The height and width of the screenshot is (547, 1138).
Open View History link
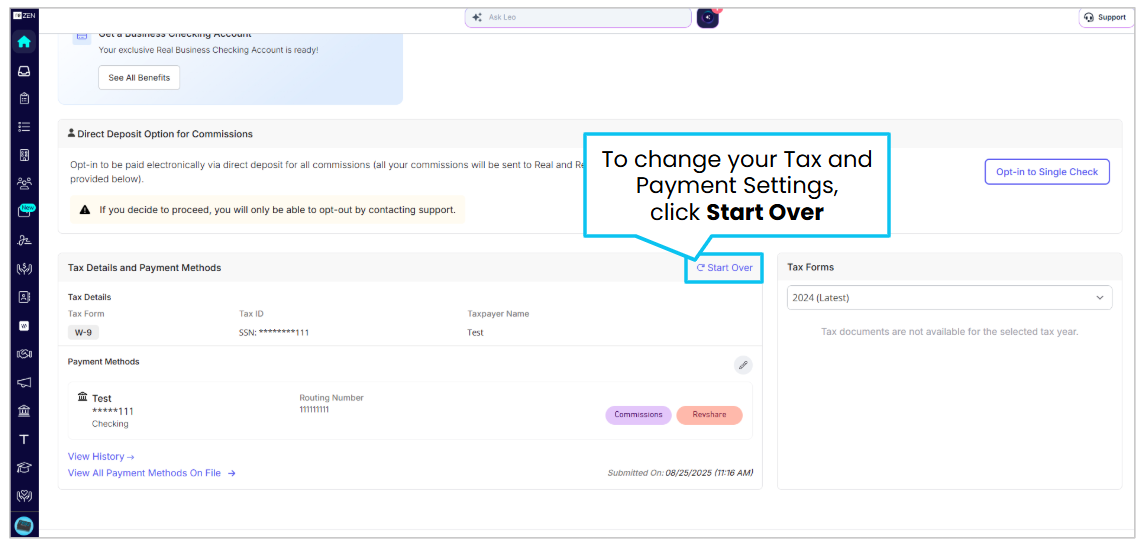tap(101, 456)
